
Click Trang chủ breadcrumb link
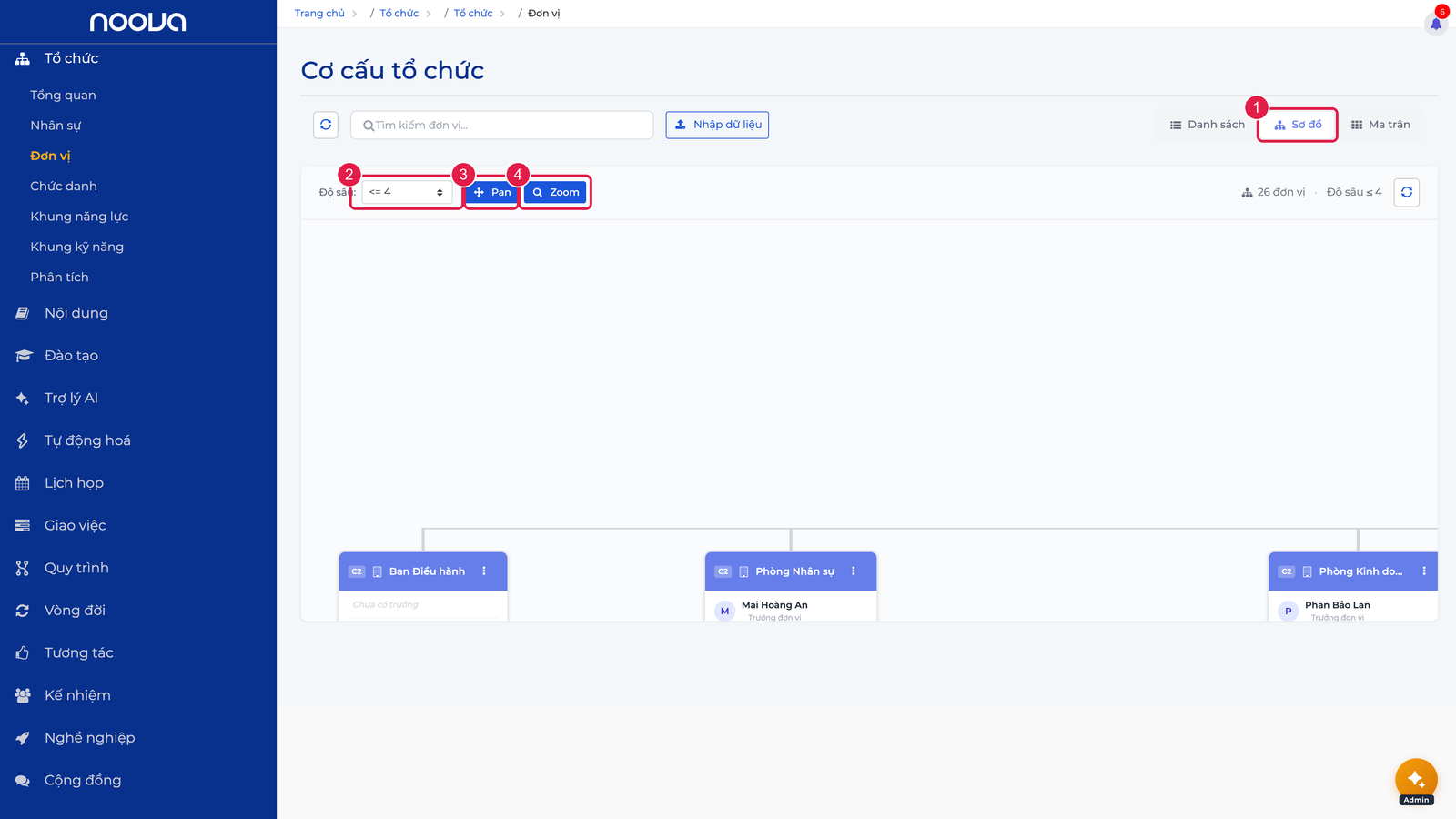click(x=319, y=14)
